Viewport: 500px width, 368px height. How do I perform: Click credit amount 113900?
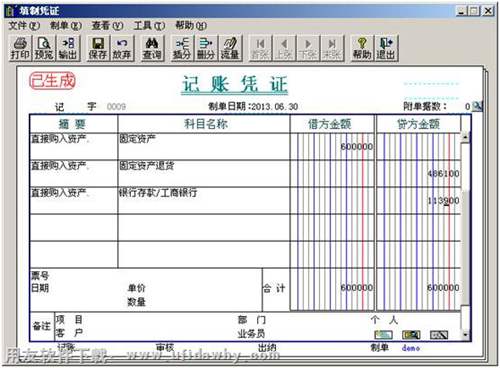443,200
